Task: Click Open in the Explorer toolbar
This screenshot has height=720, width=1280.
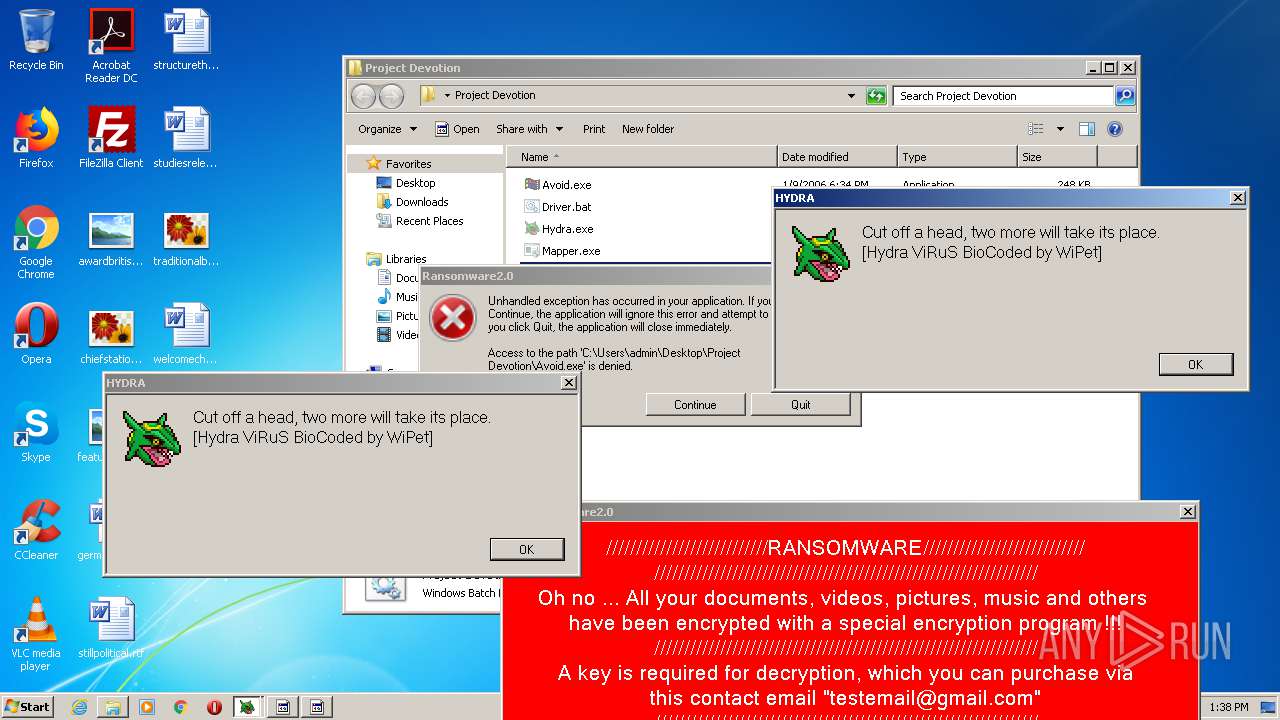Action: tap(457, 129)
